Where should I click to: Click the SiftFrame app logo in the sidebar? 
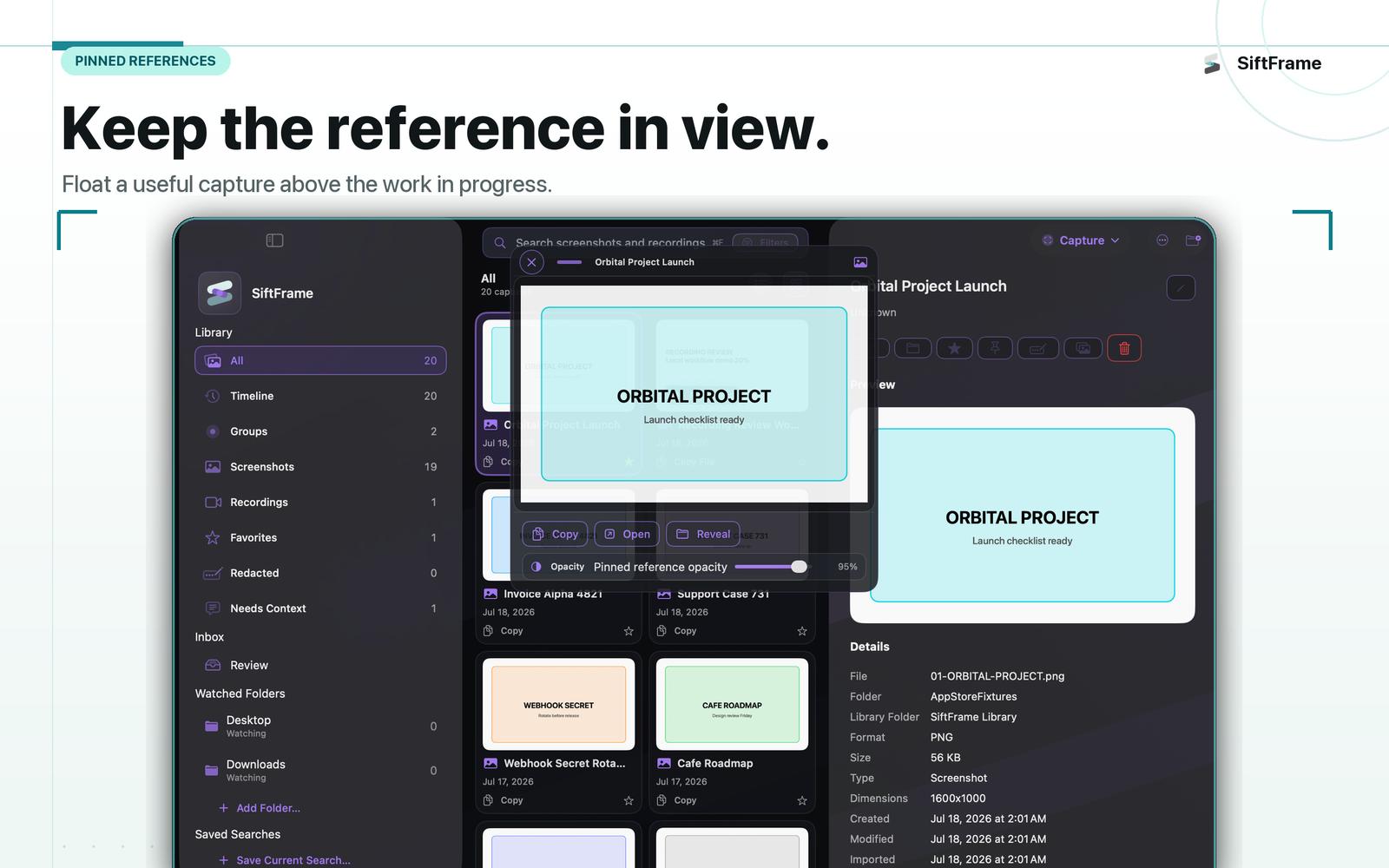click(x=220, y=293)
